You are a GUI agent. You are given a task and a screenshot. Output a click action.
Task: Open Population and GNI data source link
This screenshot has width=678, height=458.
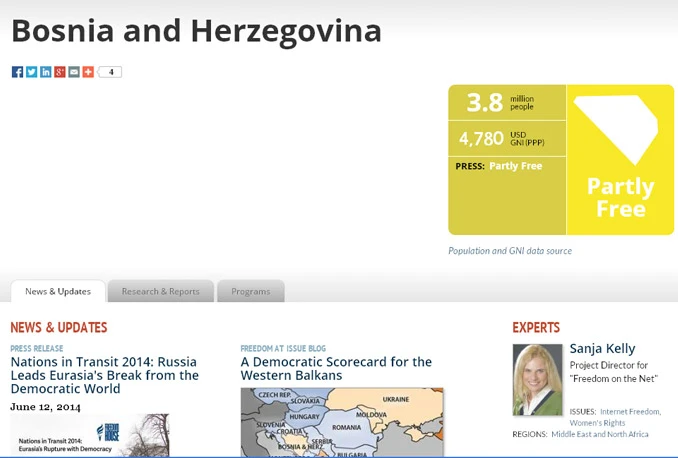click(510, 251)
